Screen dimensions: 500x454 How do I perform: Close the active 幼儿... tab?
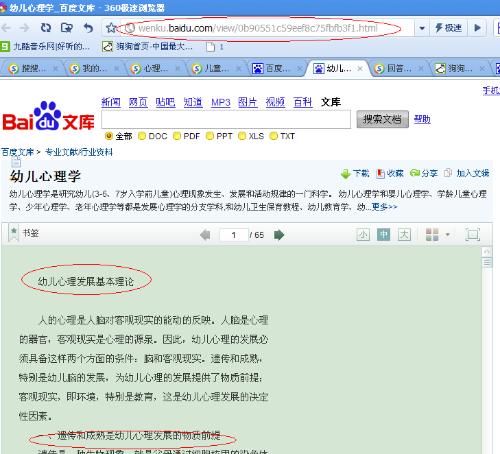pyautogui.click(x=360, y=69)
